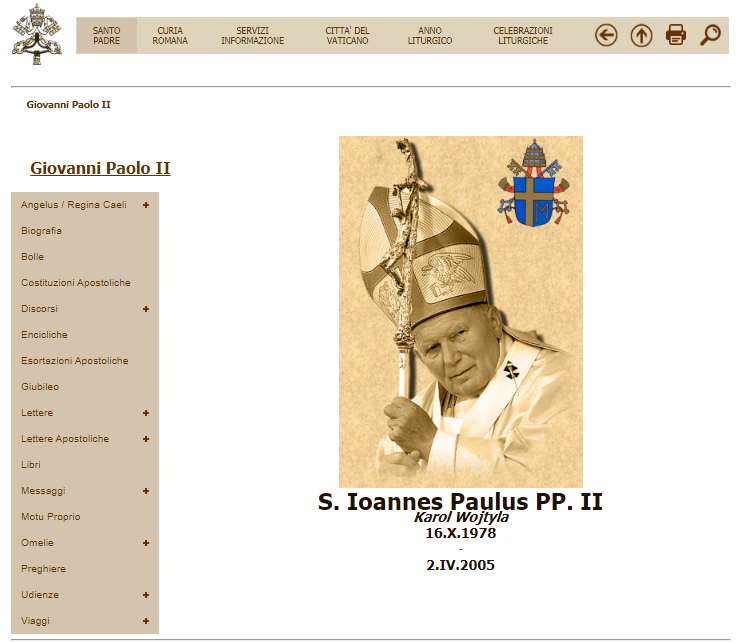Click the Omelie label
Viewport: 739px width, 643px height.
point(37,543)
